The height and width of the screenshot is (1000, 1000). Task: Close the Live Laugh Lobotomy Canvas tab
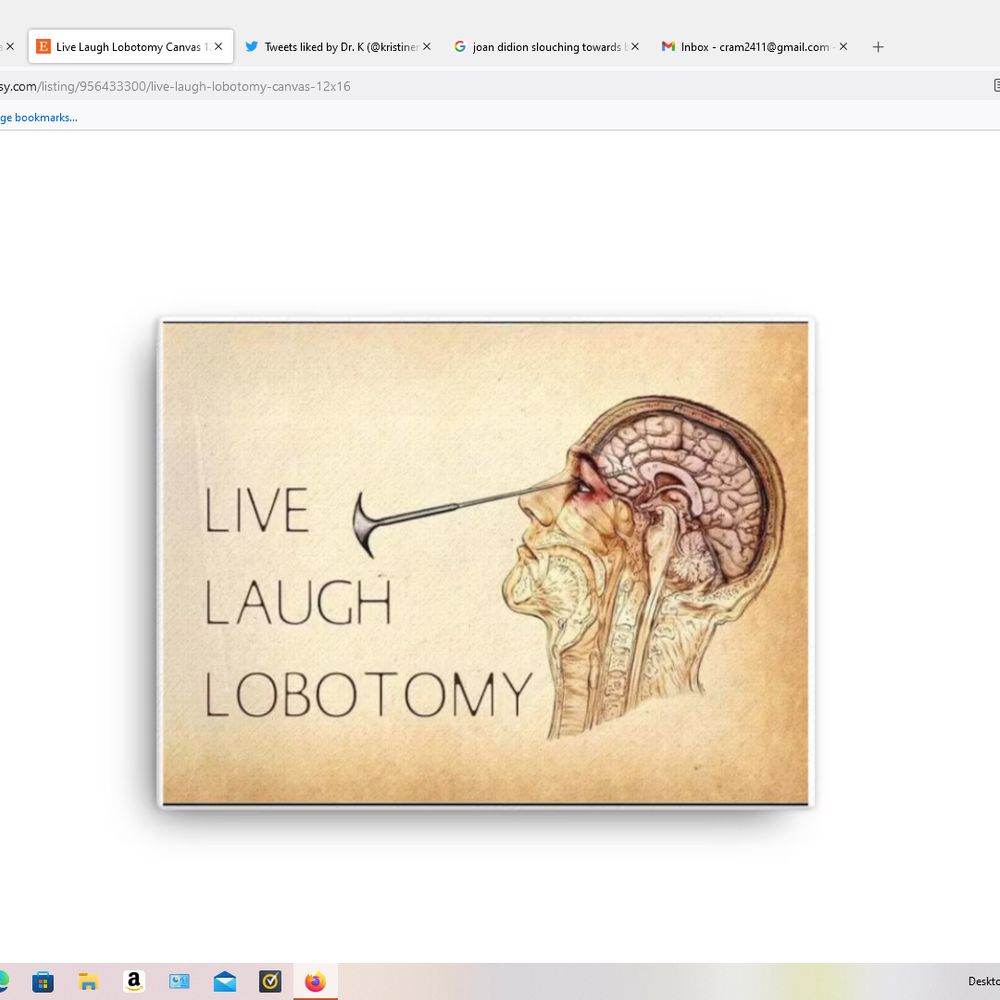[218, 47]
